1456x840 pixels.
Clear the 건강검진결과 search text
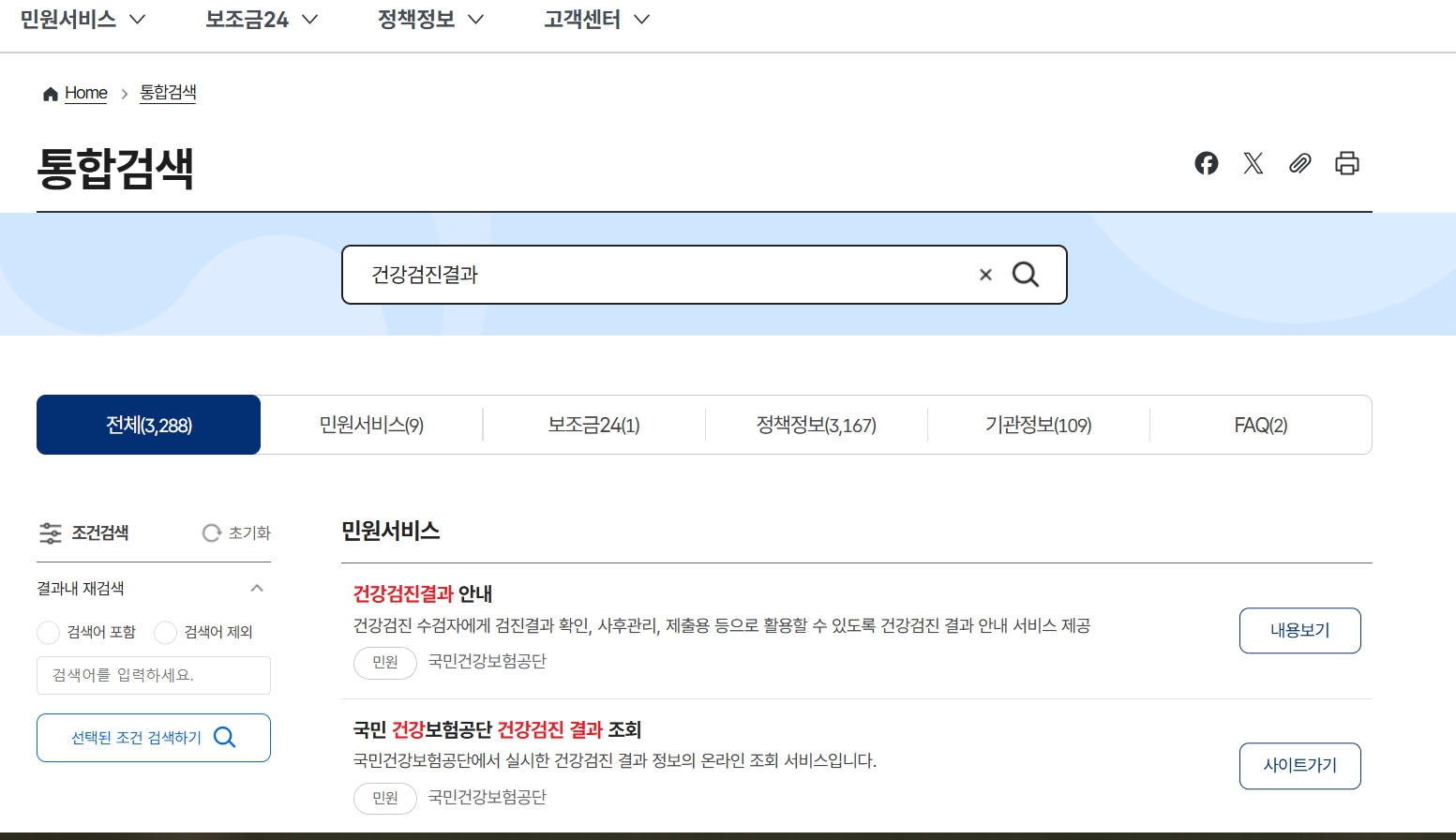(985, 274)
